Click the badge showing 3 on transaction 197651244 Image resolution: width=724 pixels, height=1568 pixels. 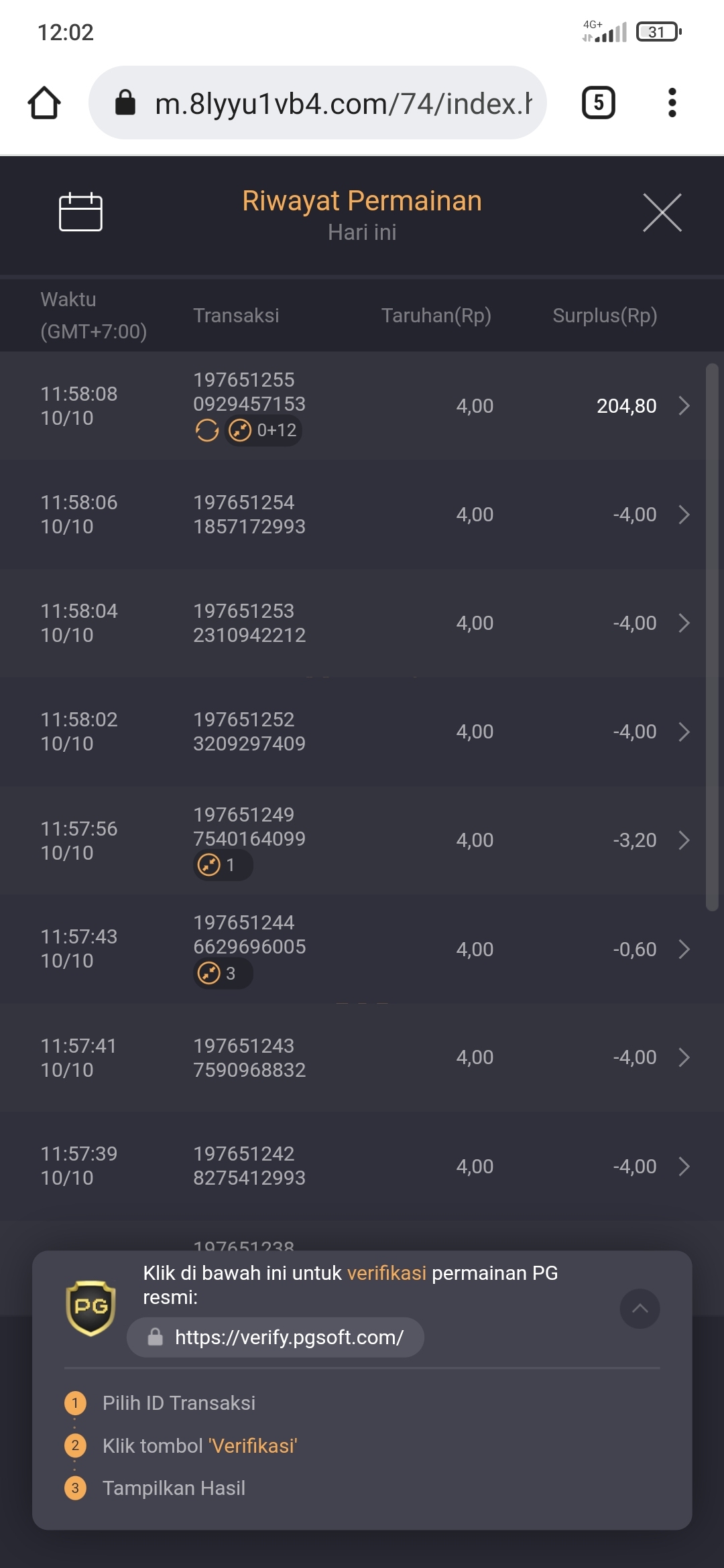click(223, 973)
